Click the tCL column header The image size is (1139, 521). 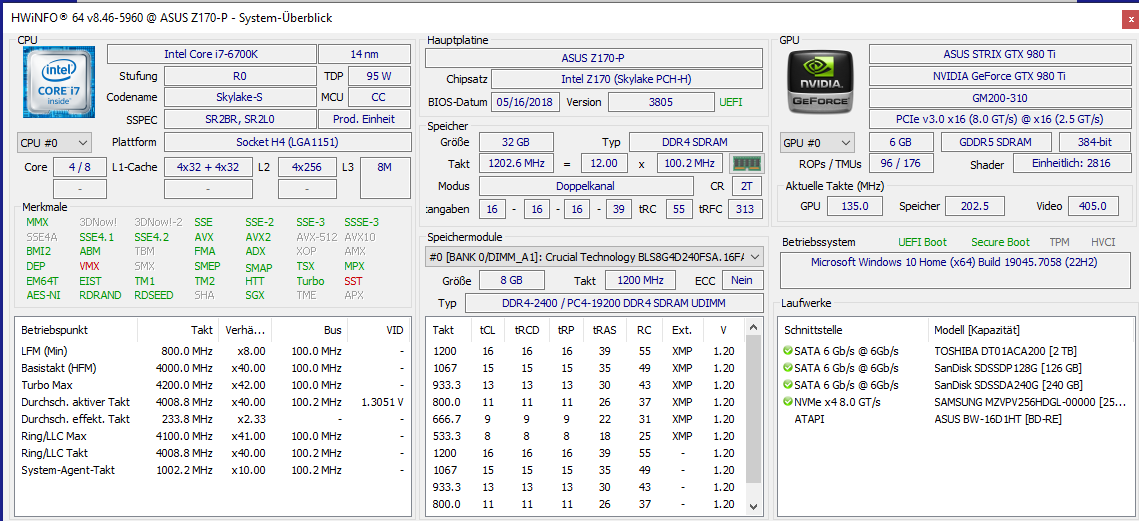[x=488, y=330]
